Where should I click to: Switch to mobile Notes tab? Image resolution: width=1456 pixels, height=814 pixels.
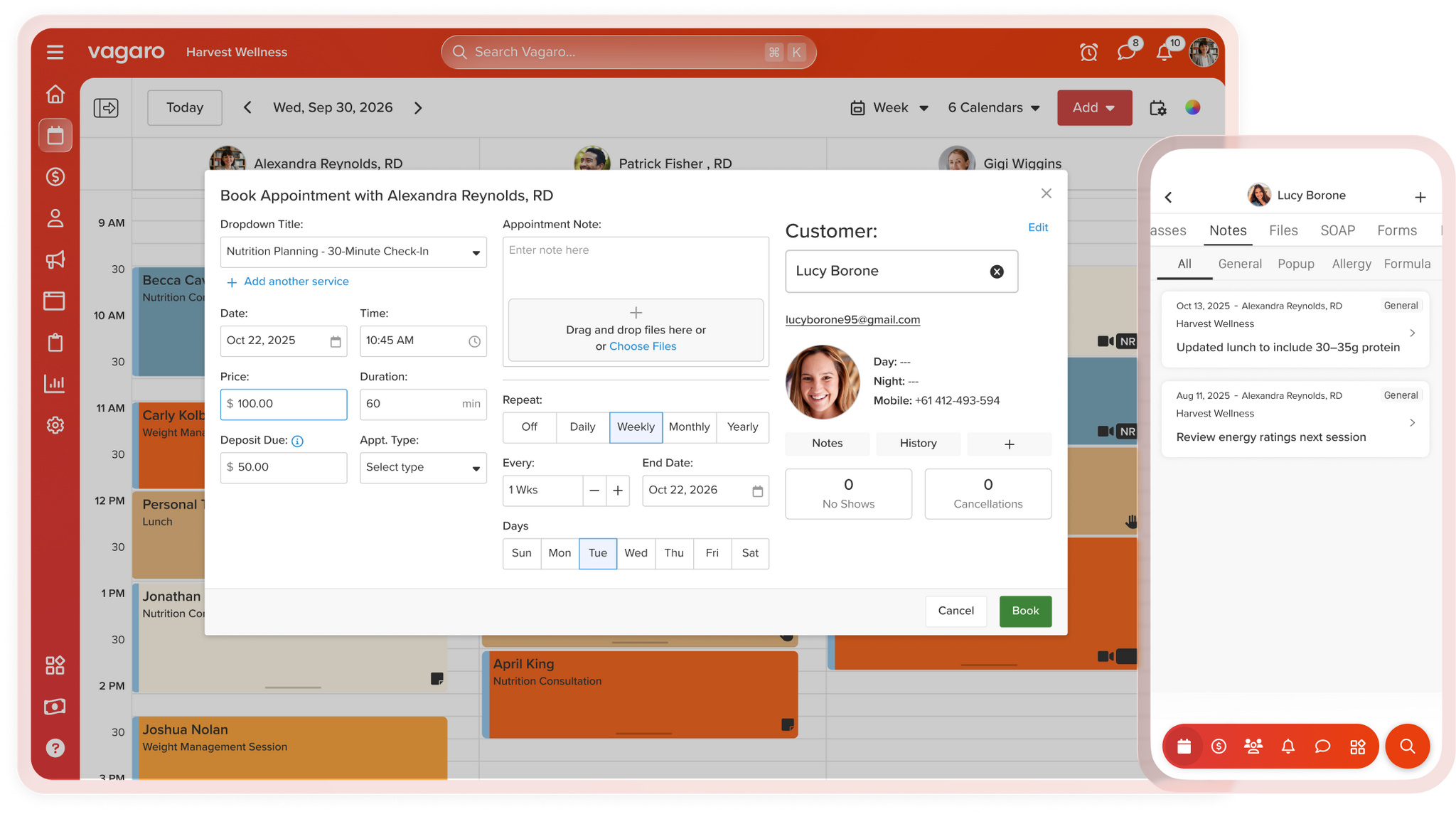1228,230
